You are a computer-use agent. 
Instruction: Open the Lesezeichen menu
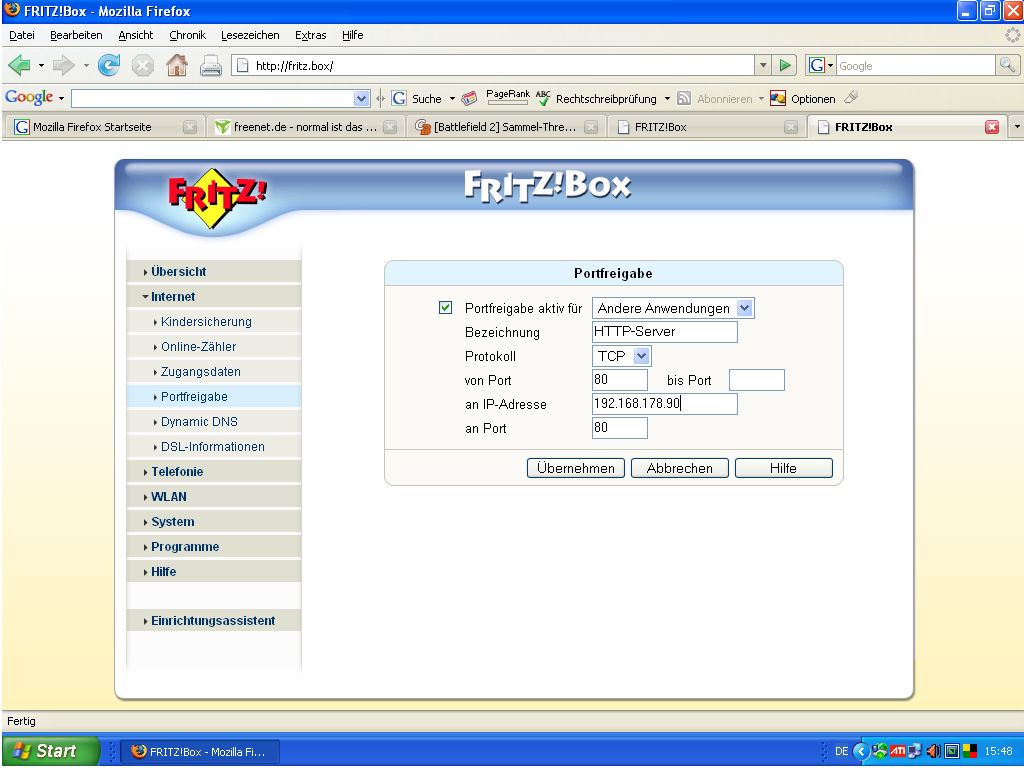pos(250,35)
